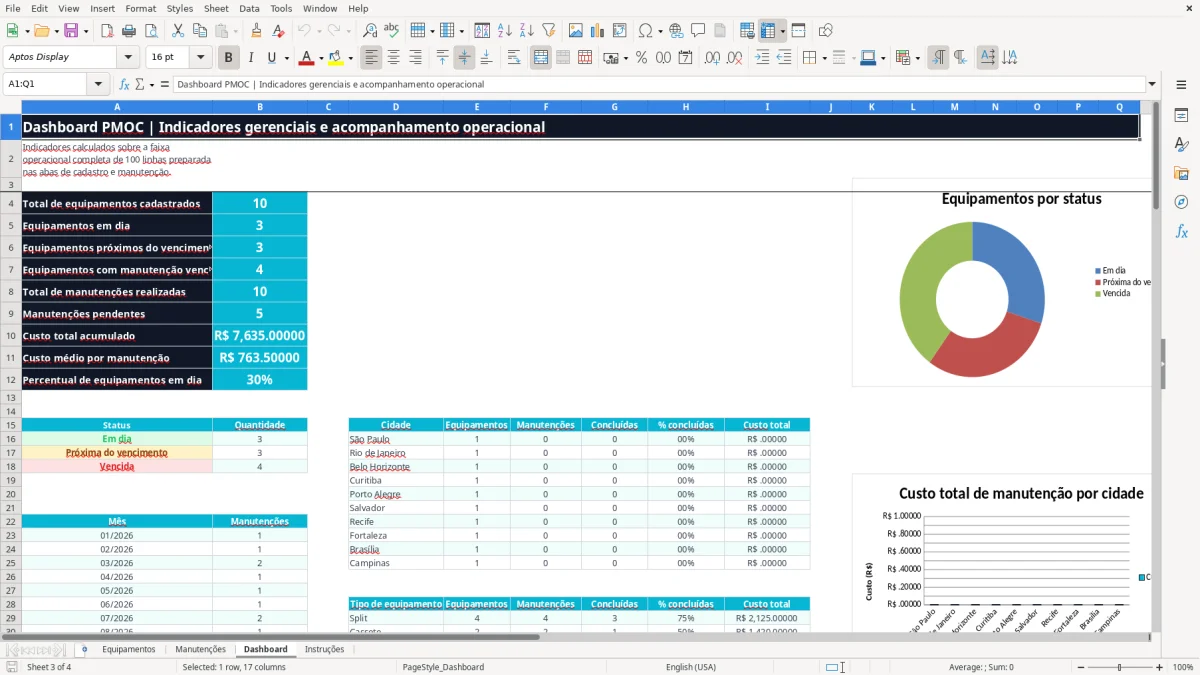
Task: Toggle Center Horizontally alignment
Action: pyautogui.click(x=393, y=58)
